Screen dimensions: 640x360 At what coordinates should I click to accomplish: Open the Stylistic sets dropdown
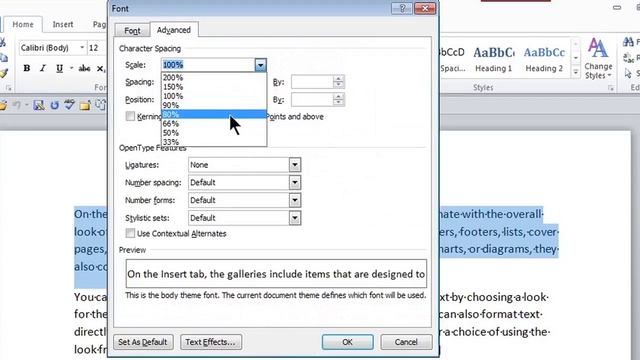[x=295, y=218]
